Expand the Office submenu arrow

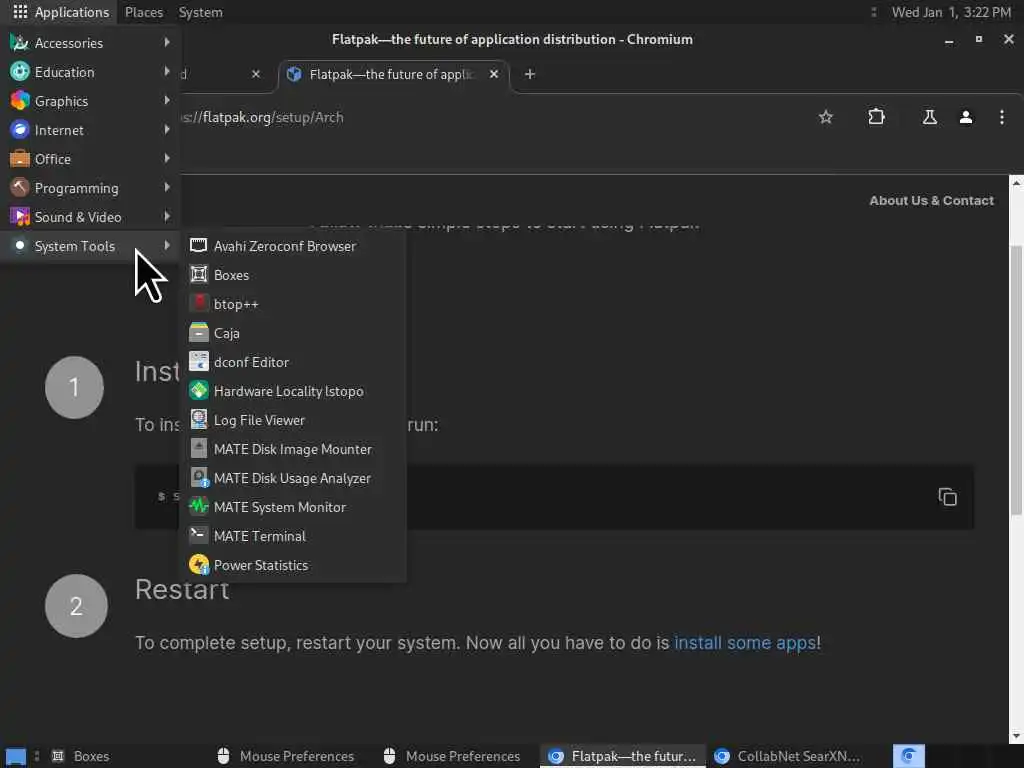[x=167, y=158]
